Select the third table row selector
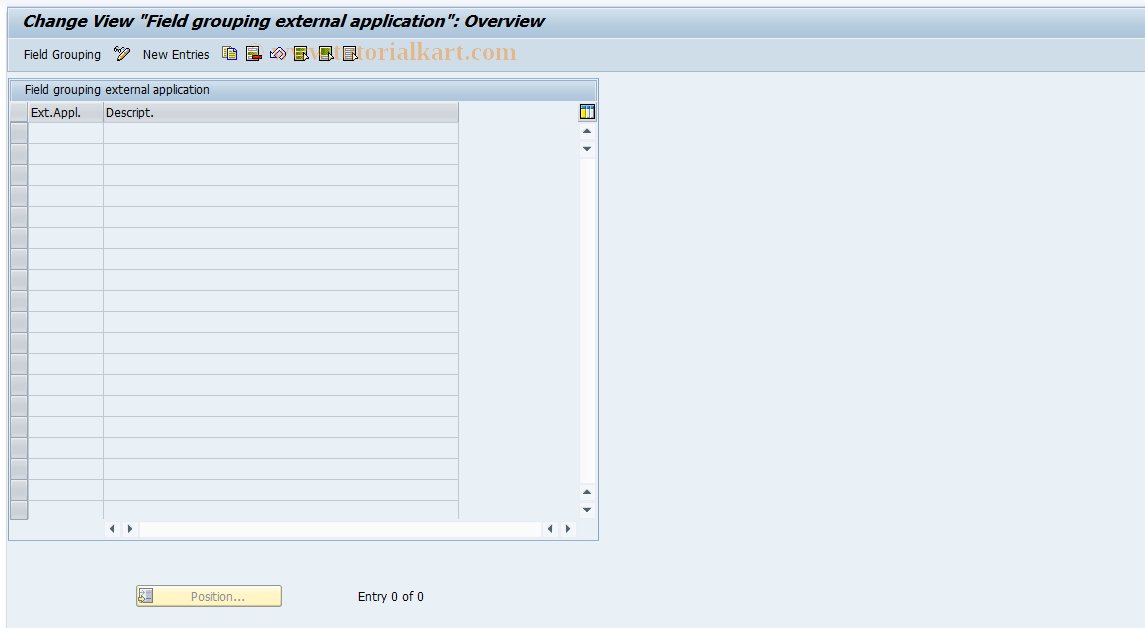 (19, 175)
